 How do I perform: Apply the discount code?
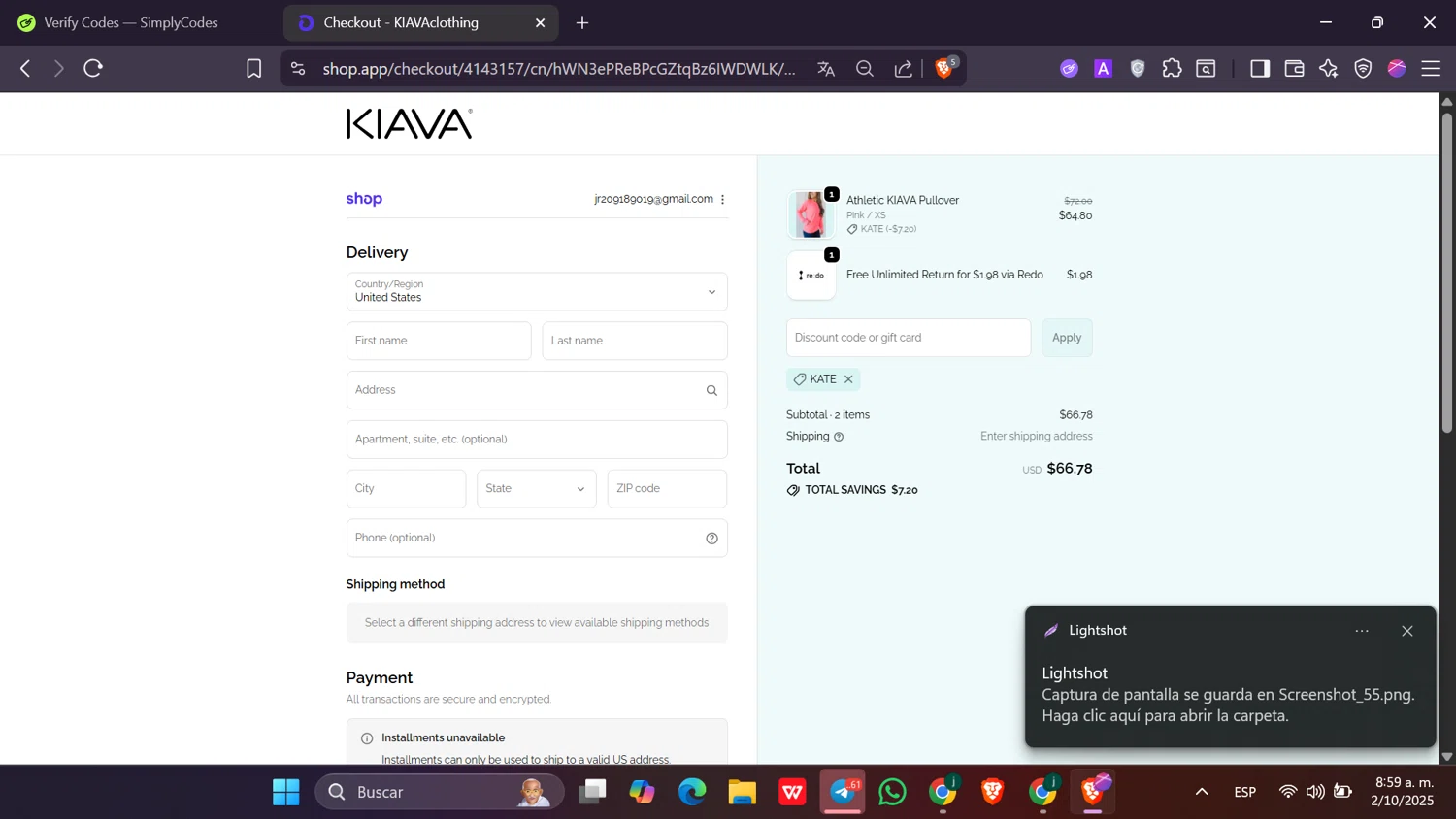point(1067,338)
